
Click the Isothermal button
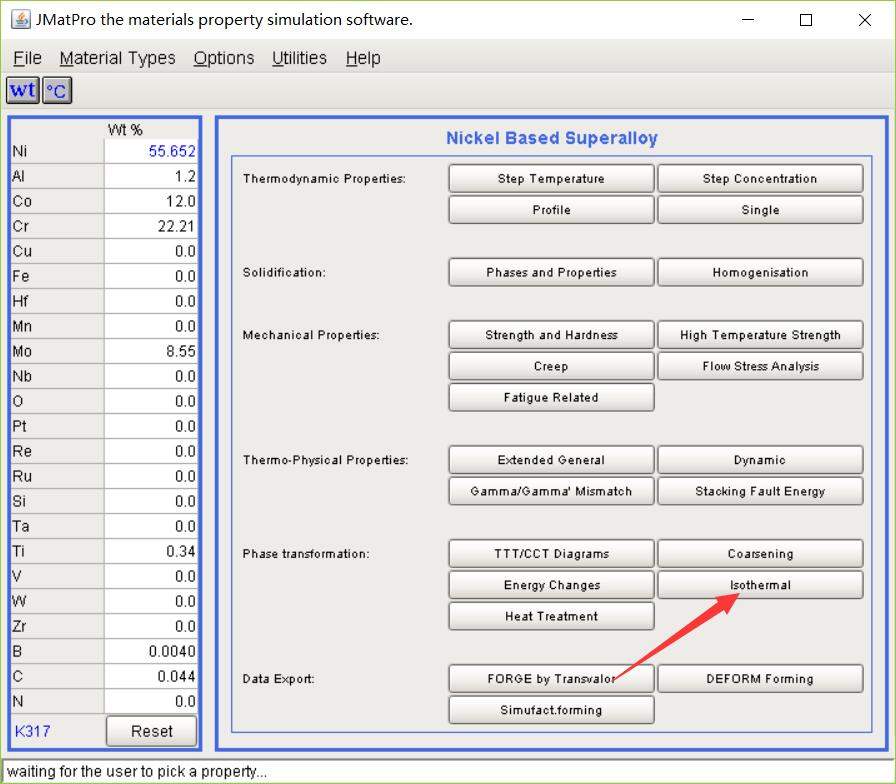click(x=760, y=585)
